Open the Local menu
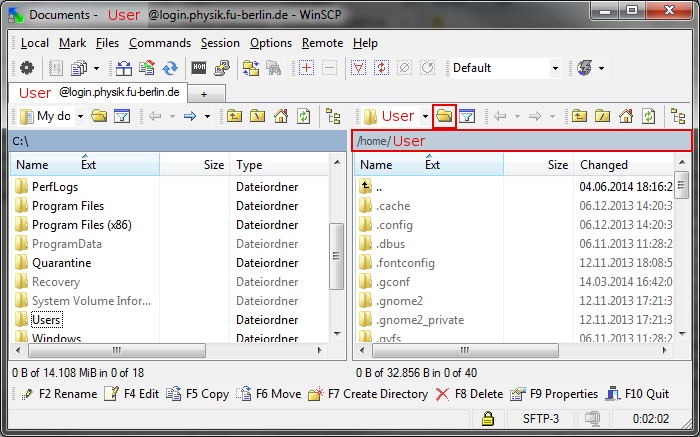The height and width of the screenshot is (437, 700). [34, 43]
